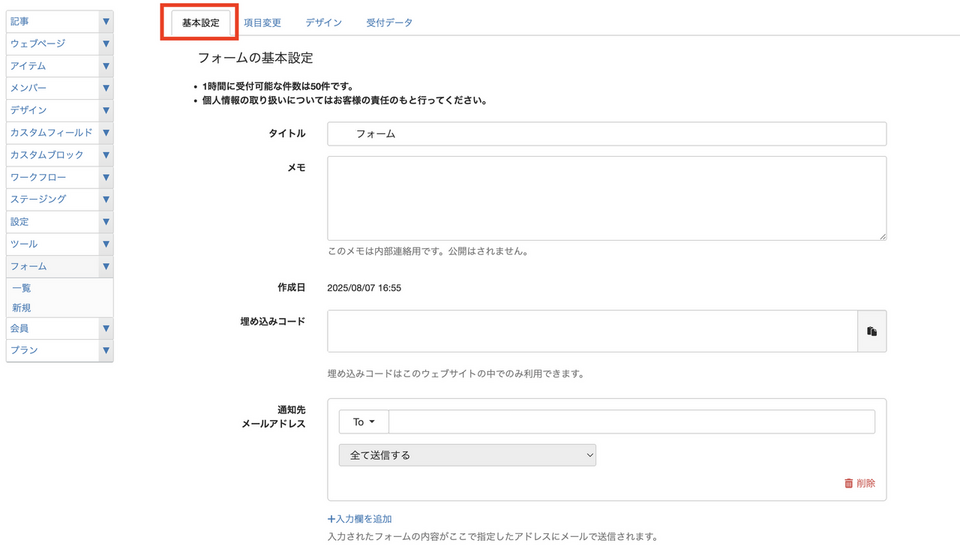
Task: Expand the 記事 sidebar menu arrow
Action: pos(106,21)
